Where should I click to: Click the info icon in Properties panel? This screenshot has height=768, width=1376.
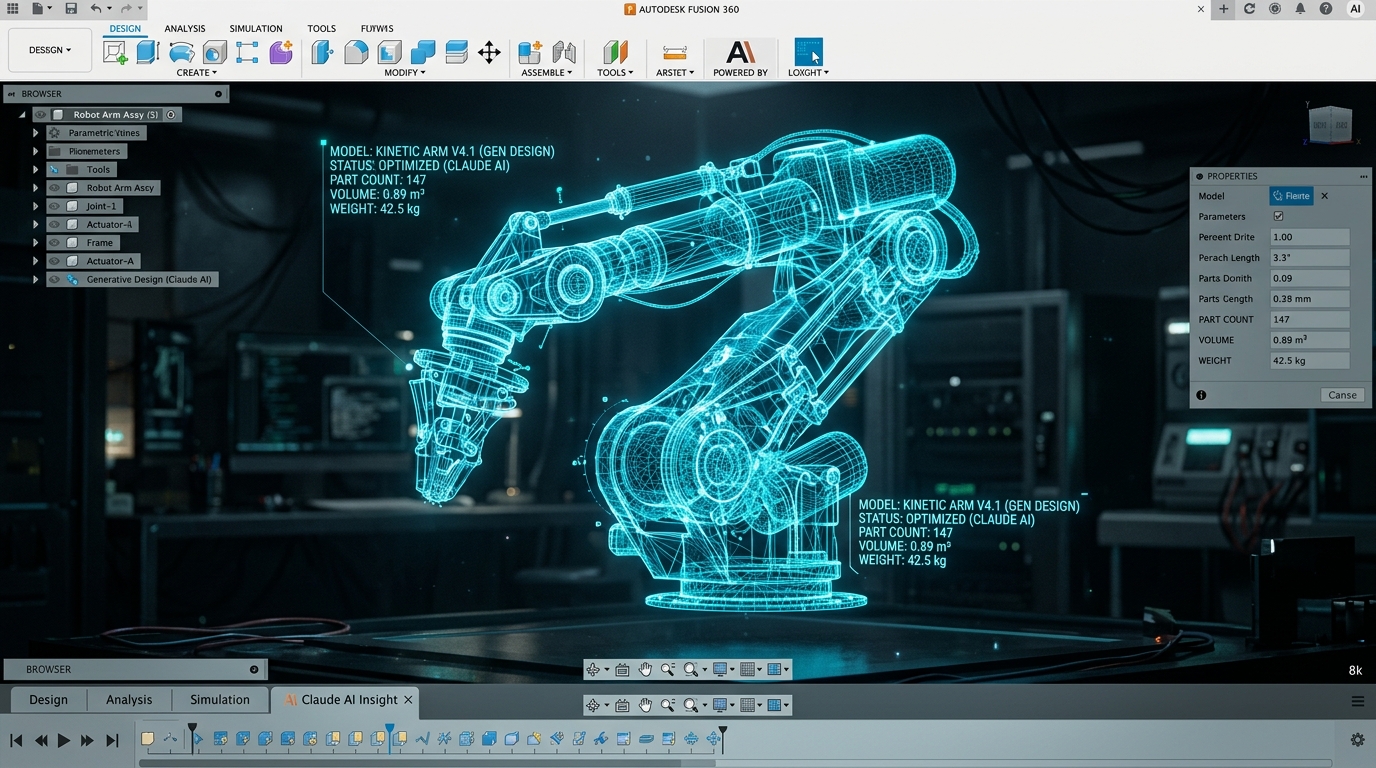tap(1201, 395)
